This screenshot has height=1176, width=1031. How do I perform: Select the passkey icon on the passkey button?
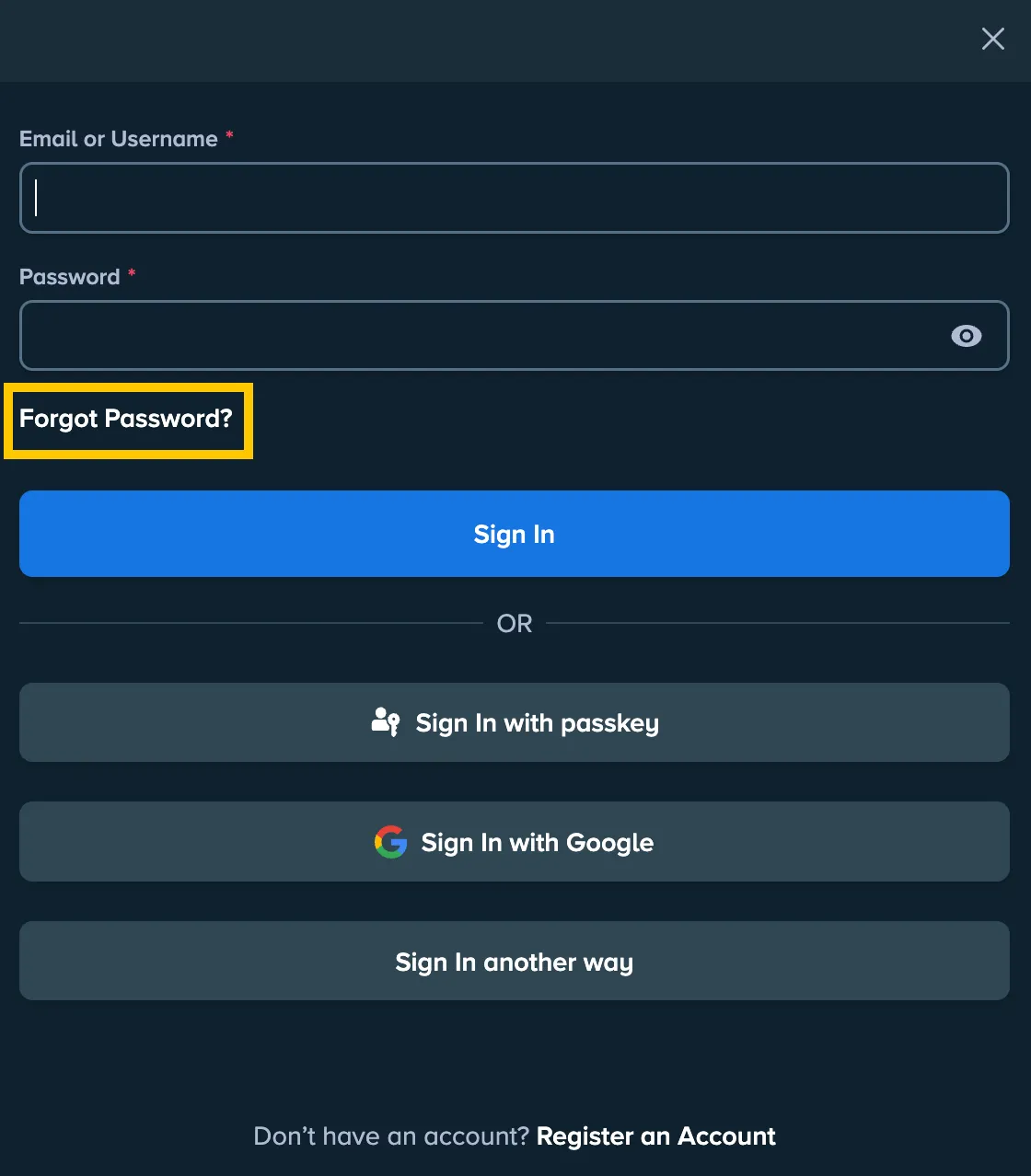(386, 722)
